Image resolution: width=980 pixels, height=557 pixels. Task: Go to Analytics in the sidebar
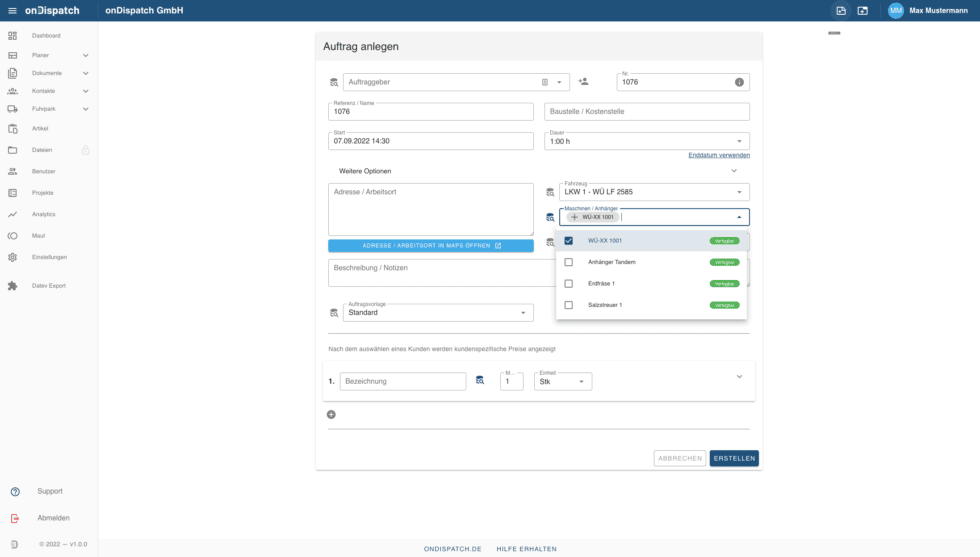(44, 214)
